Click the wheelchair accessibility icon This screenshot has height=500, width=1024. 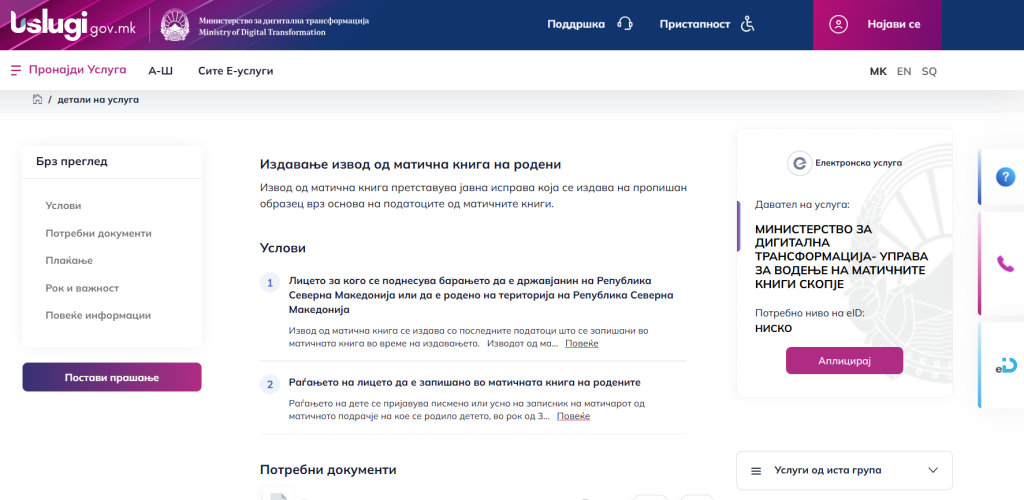tap(747, 24)
